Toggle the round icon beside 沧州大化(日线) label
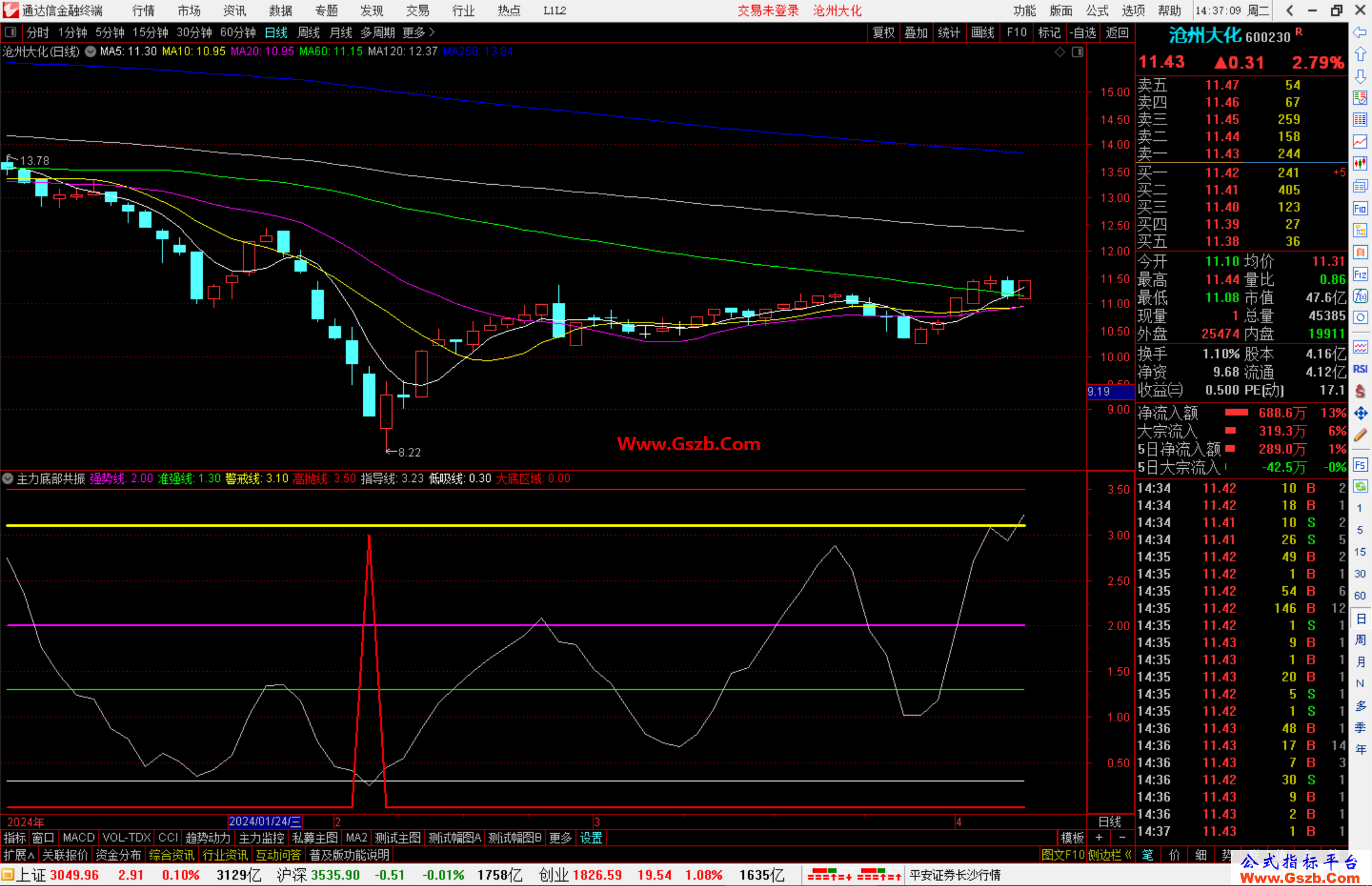 (90, 51)
